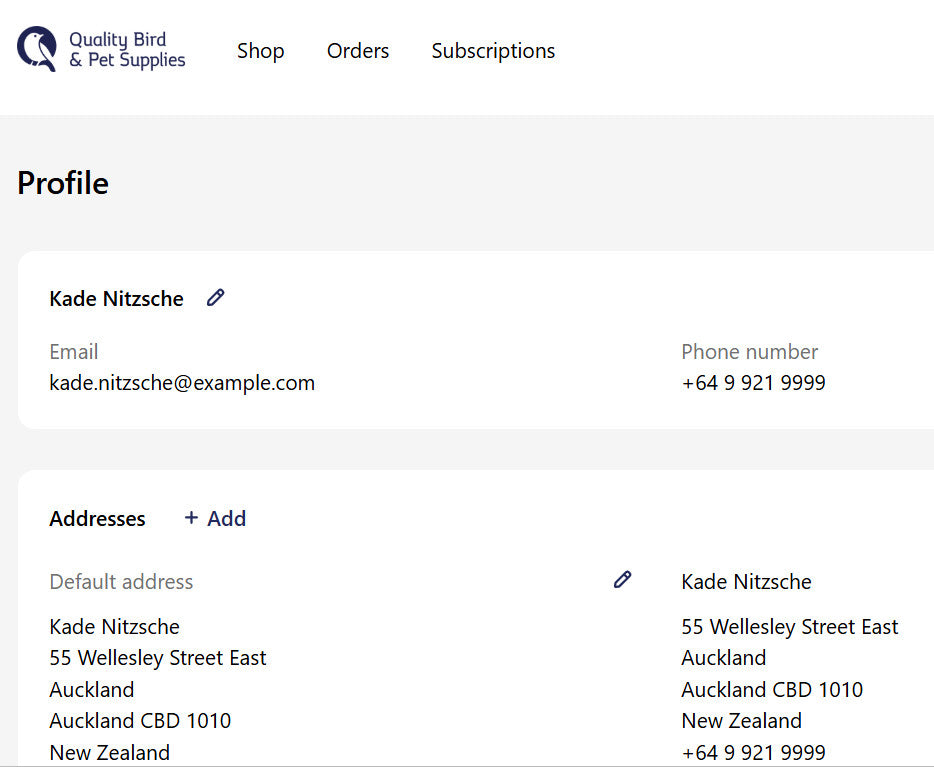Click the Quality Bird & Pet Supplies text
Image resolution: width=934 pixels, height=767 pixels.
tap(127, 50)
